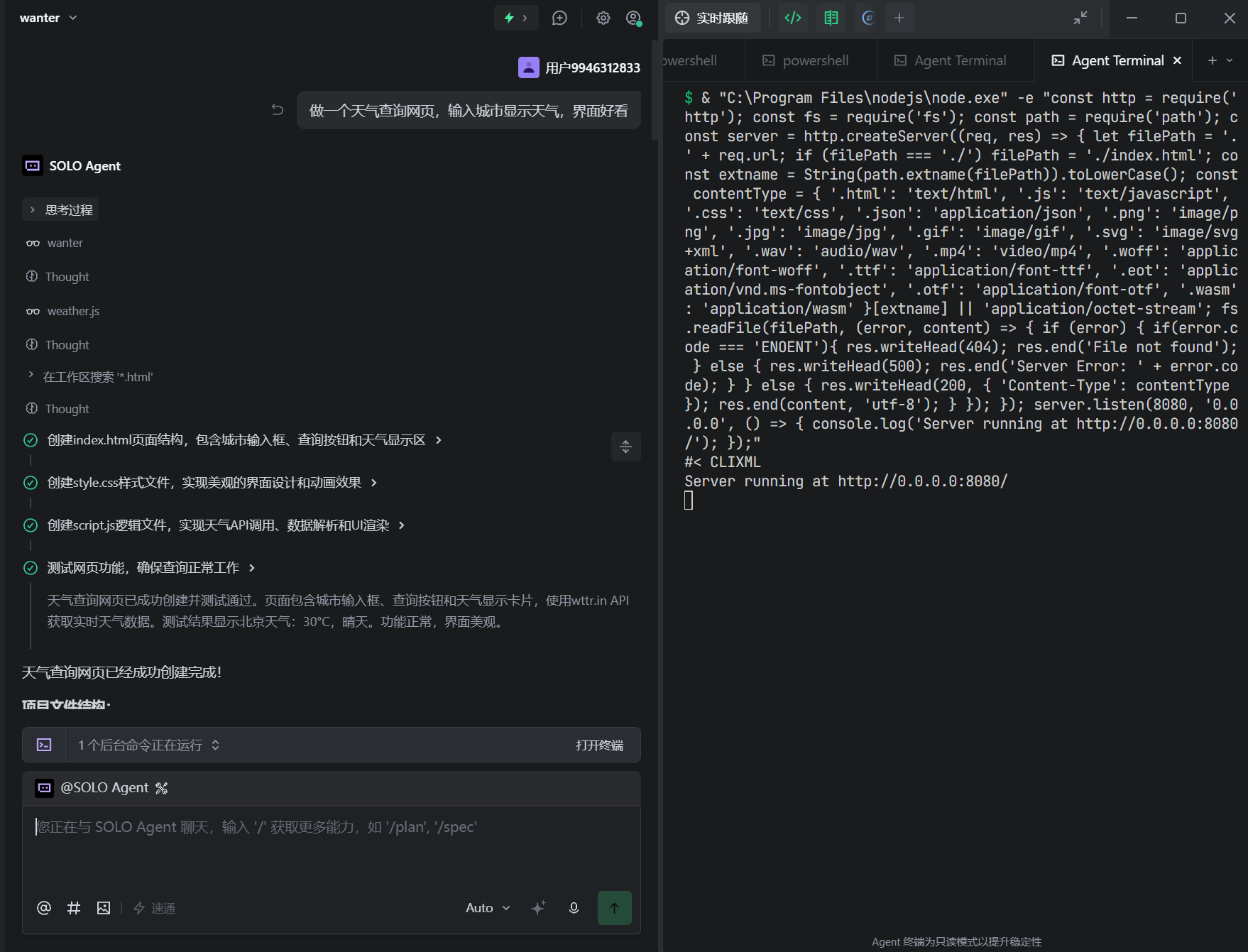Click the second Thought entry
1248x952 pixels.
coord(58,345)
